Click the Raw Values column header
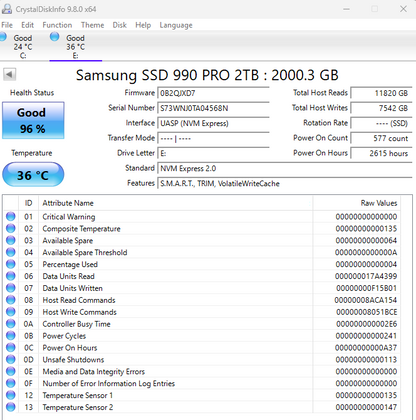The image size is (416, 420). 356,203
